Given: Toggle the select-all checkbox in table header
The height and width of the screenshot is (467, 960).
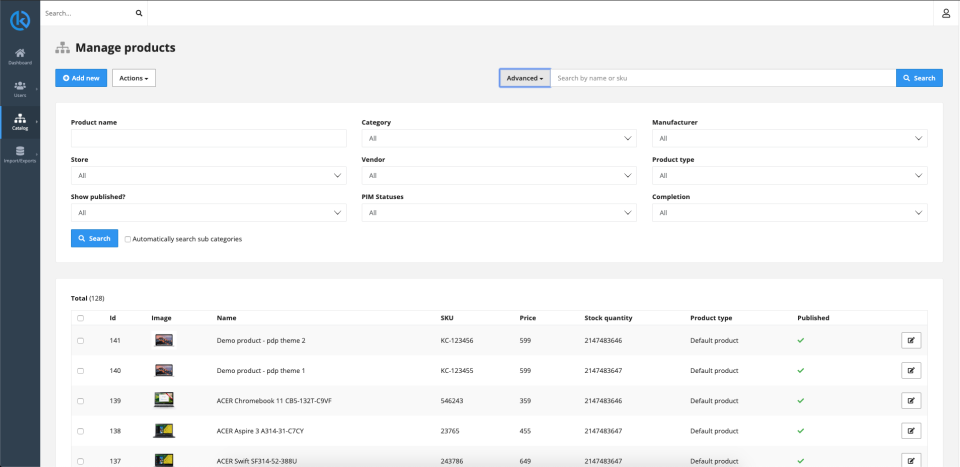Looking at the screenshot, I should (x=81, y=318).
